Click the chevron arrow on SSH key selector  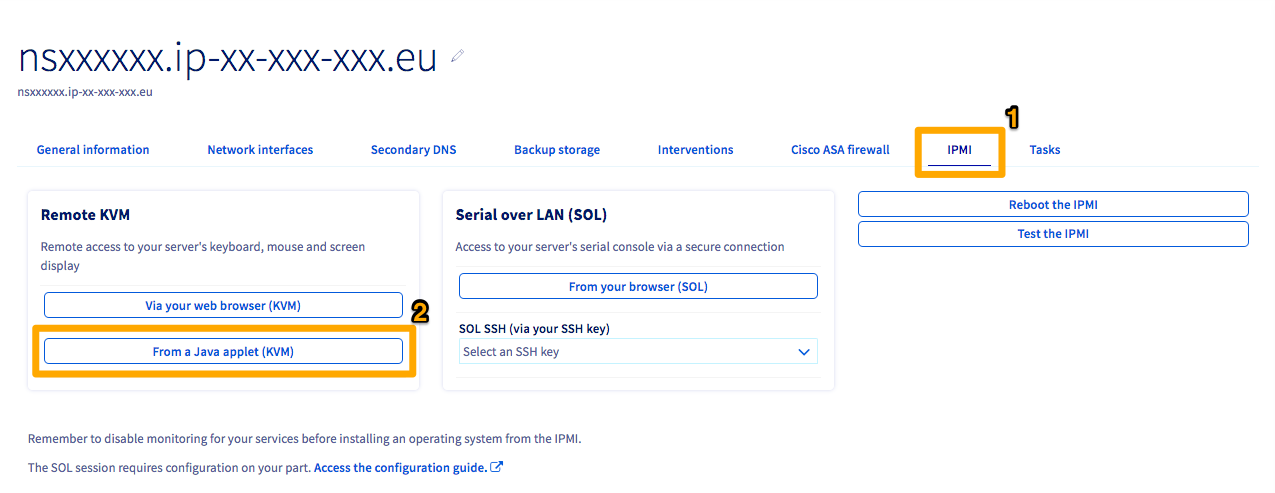tap(803, 352)
